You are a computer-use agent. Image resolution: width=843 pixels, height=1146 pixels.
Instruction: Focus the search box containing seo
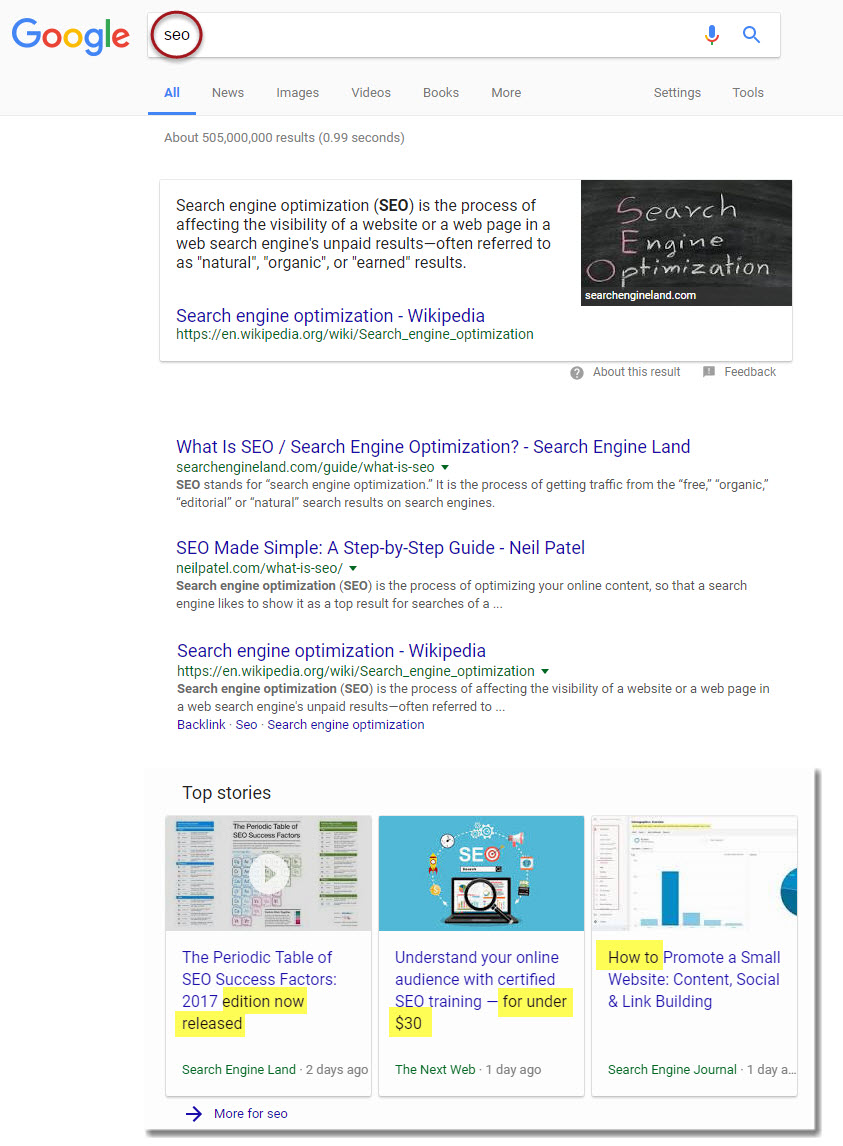click(x=464, y=35)
